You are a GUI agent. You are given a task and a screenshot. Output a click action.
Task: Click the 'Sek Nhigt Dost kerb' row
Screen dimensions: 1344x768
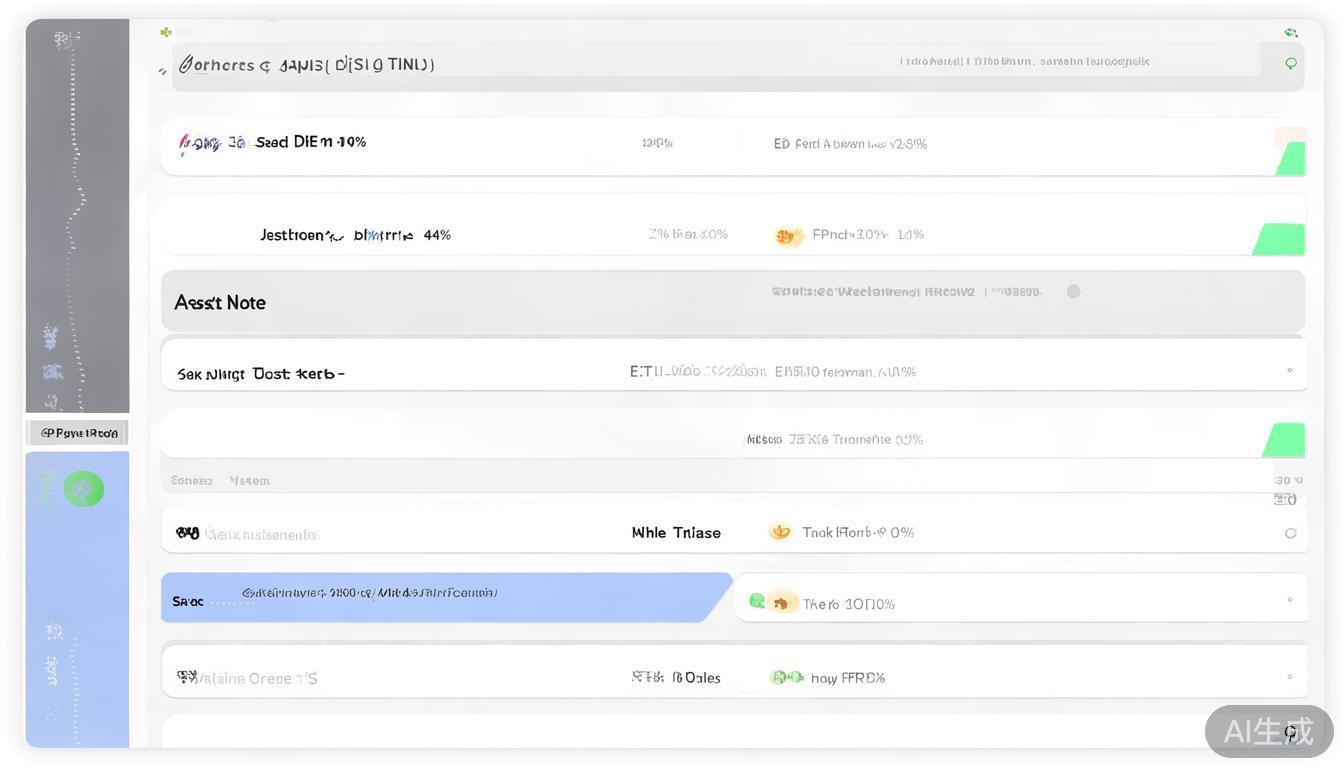tap(261, 374)
